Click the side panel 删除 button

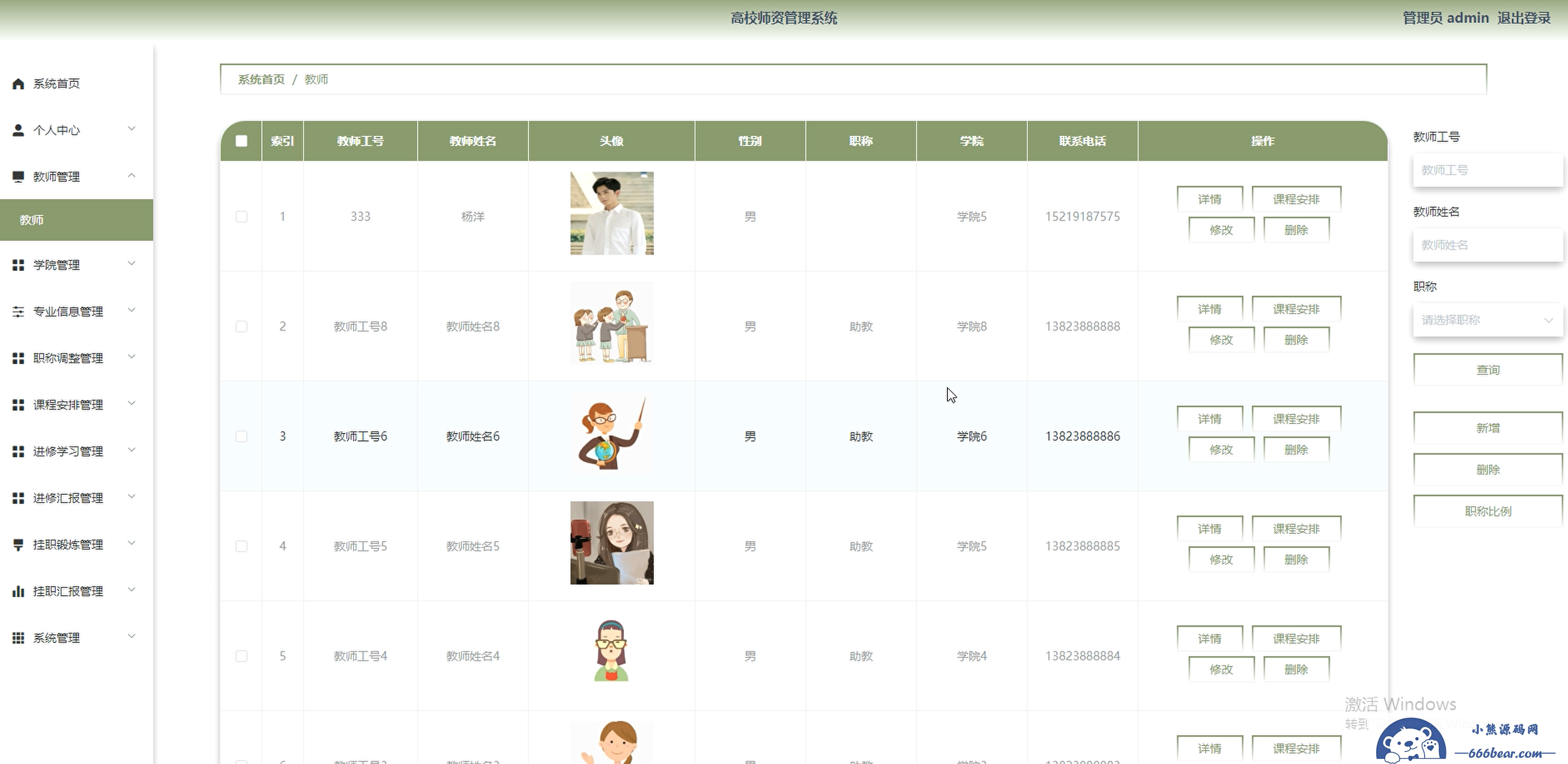(x=1488, y=470)
